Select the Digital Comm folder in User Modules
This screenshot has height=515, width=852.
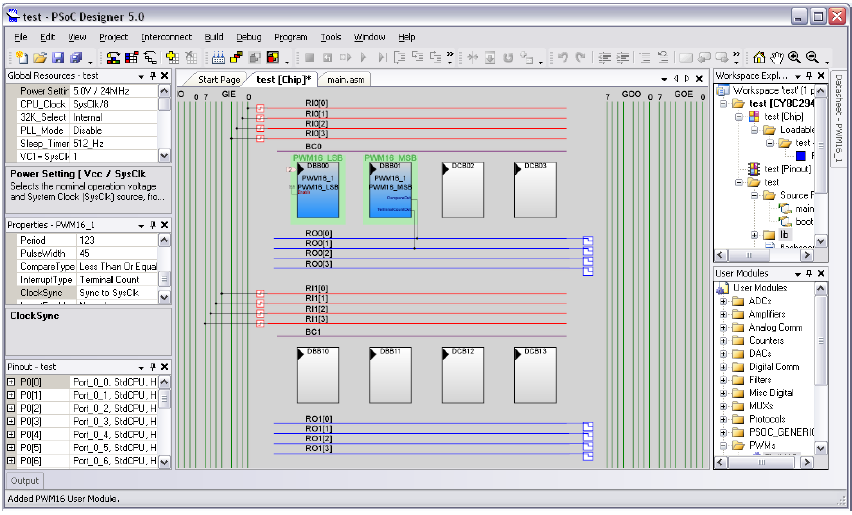[774, 367]
